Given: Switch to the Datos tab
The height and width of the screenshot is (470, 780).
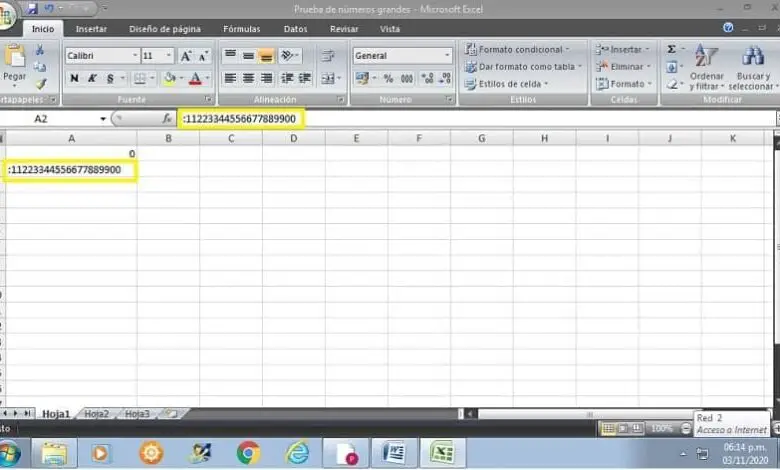Looking at the screenshot, I should tap(295, 29).
